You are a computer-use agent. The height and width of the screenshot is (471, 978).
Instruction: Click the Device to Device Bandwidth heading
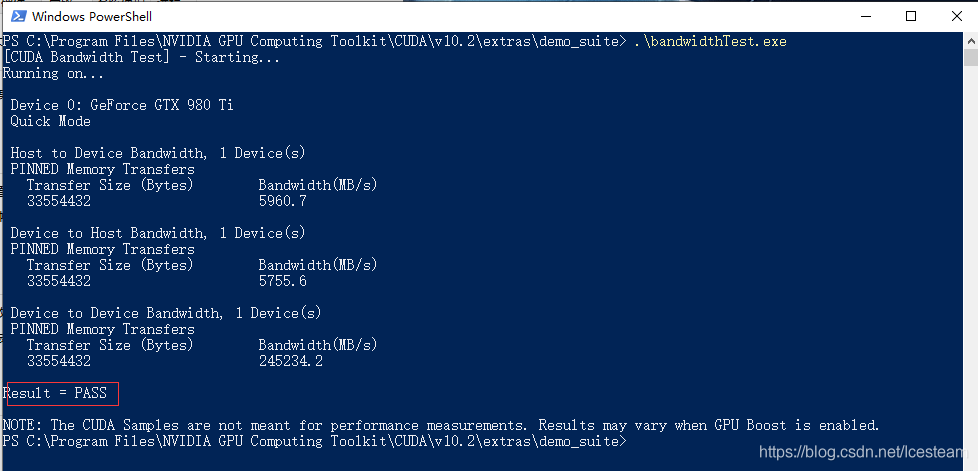(x=165, y=313)
